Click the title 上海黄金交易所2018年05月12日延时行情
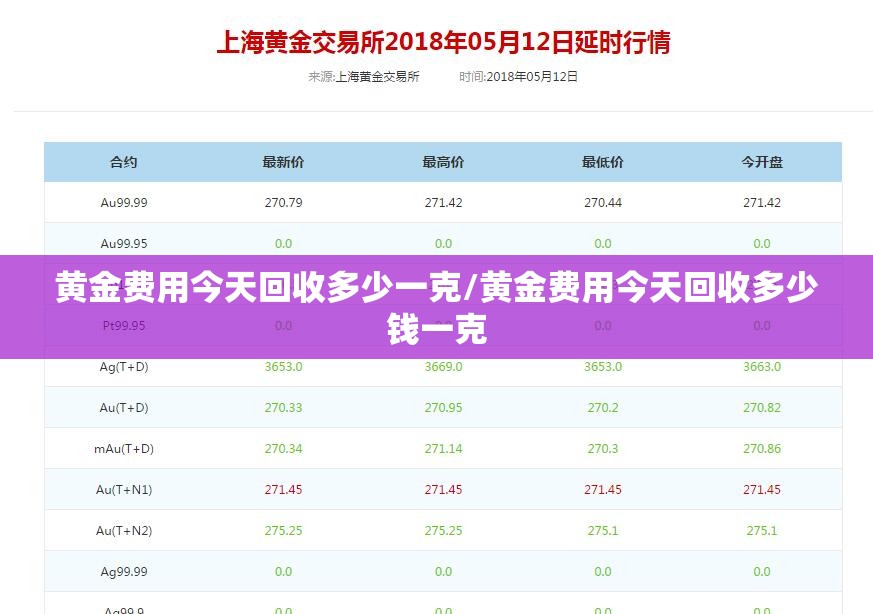The width and height of the screenshot is (873, 614). tap(443, 43)
